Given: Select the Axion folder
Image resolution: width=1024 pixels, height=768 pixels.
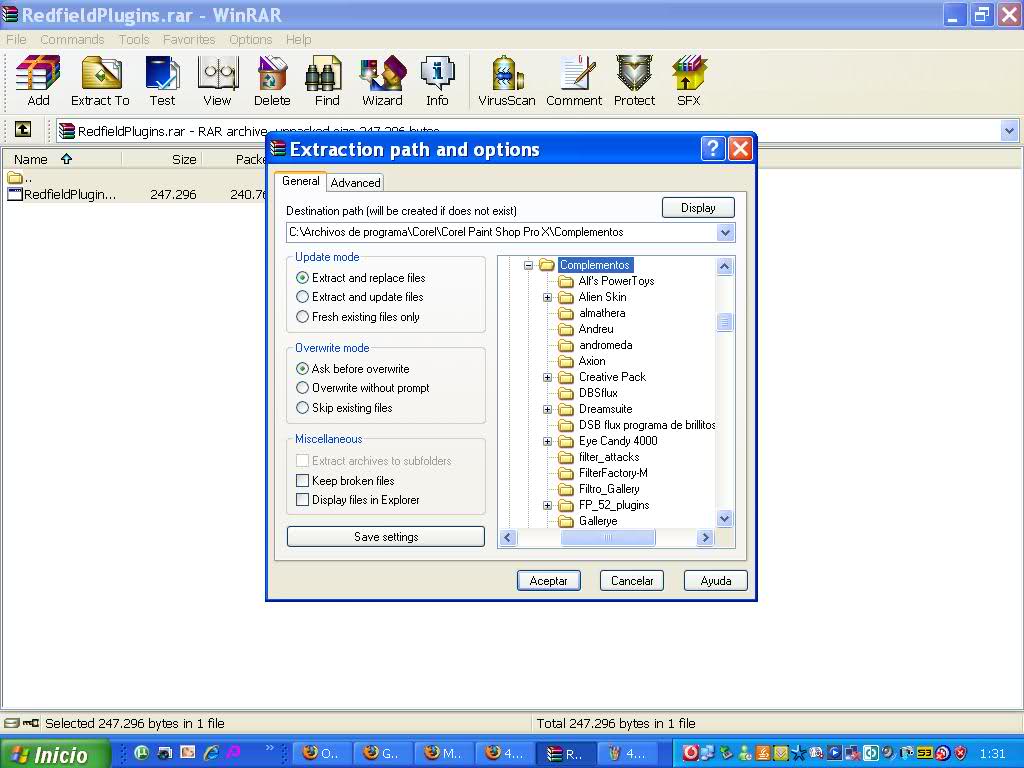Looking at the screenshot, I should click(592, 361).
